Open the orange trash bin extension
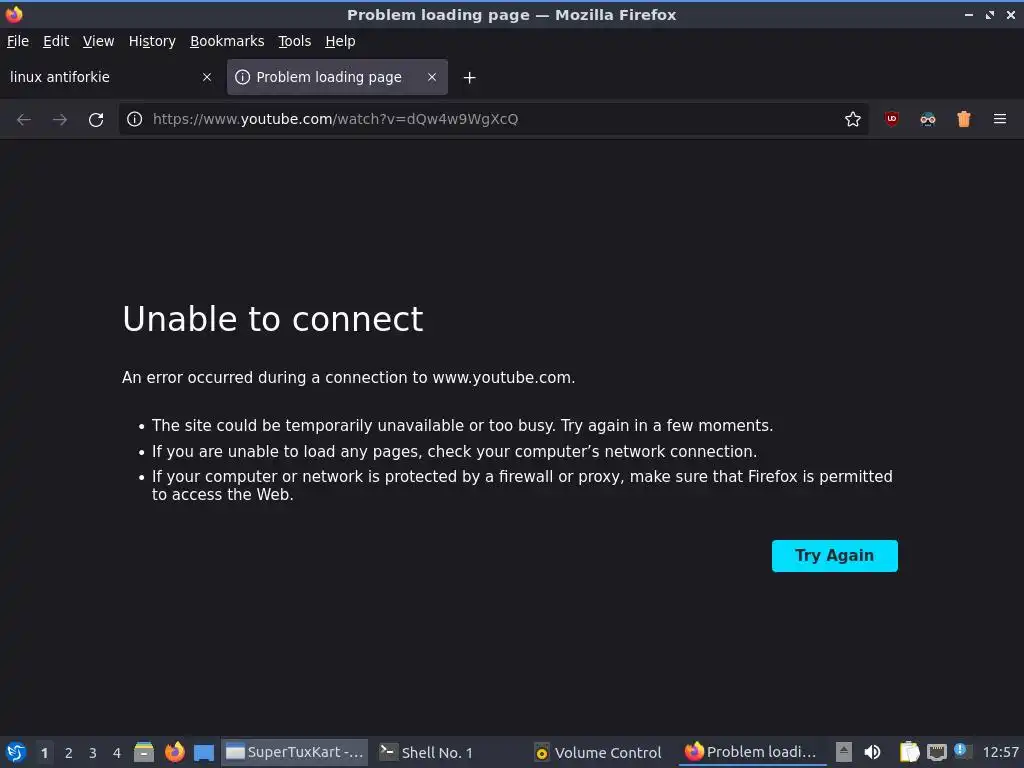 pyautogui.click(x=964, y=119)
